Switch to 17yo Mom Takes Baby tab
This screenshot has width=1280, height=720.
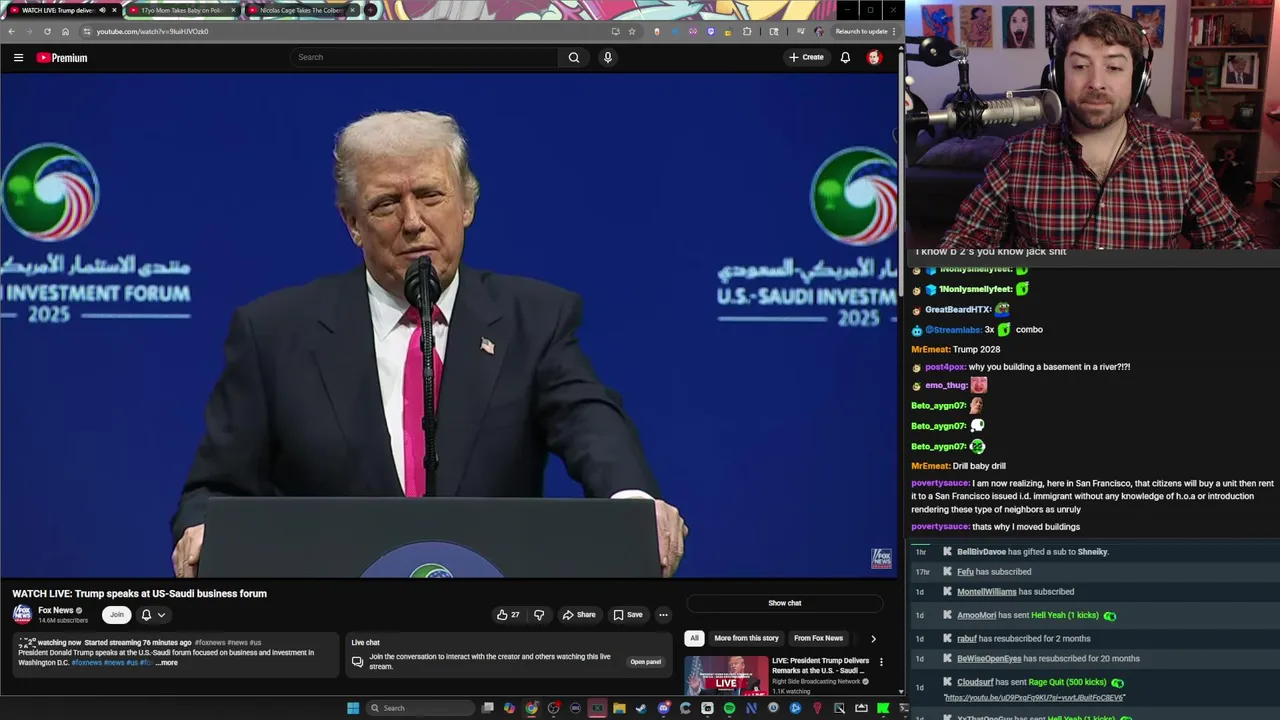click(182, 10)
